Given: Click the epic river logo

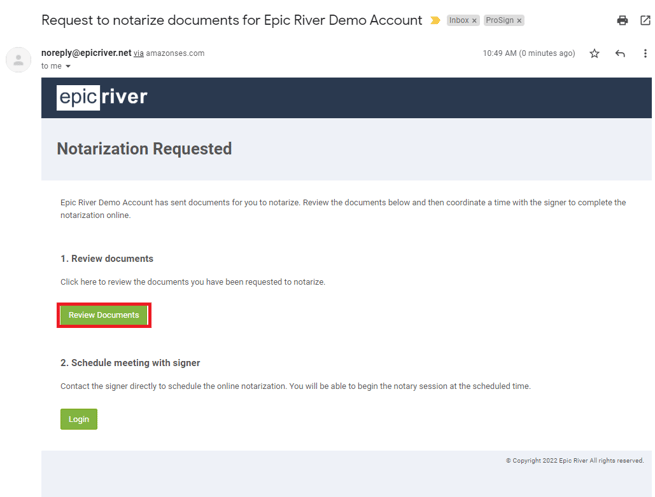Looking at the screenshot, I should tap(102, 97).
